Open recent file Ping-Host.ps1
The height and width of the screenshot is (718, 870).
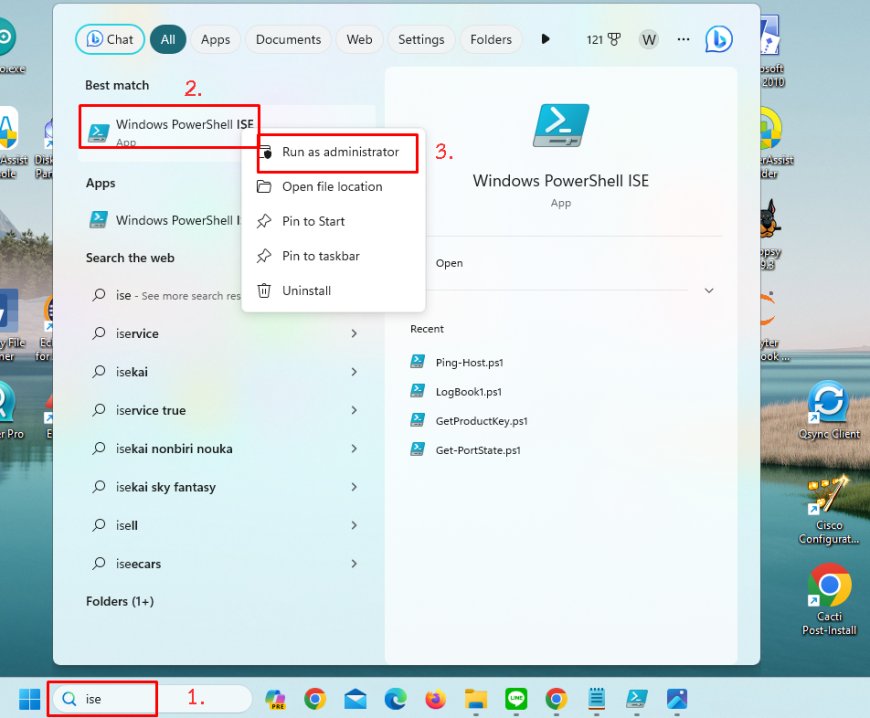pyautogui.click(x=469, y=363)
